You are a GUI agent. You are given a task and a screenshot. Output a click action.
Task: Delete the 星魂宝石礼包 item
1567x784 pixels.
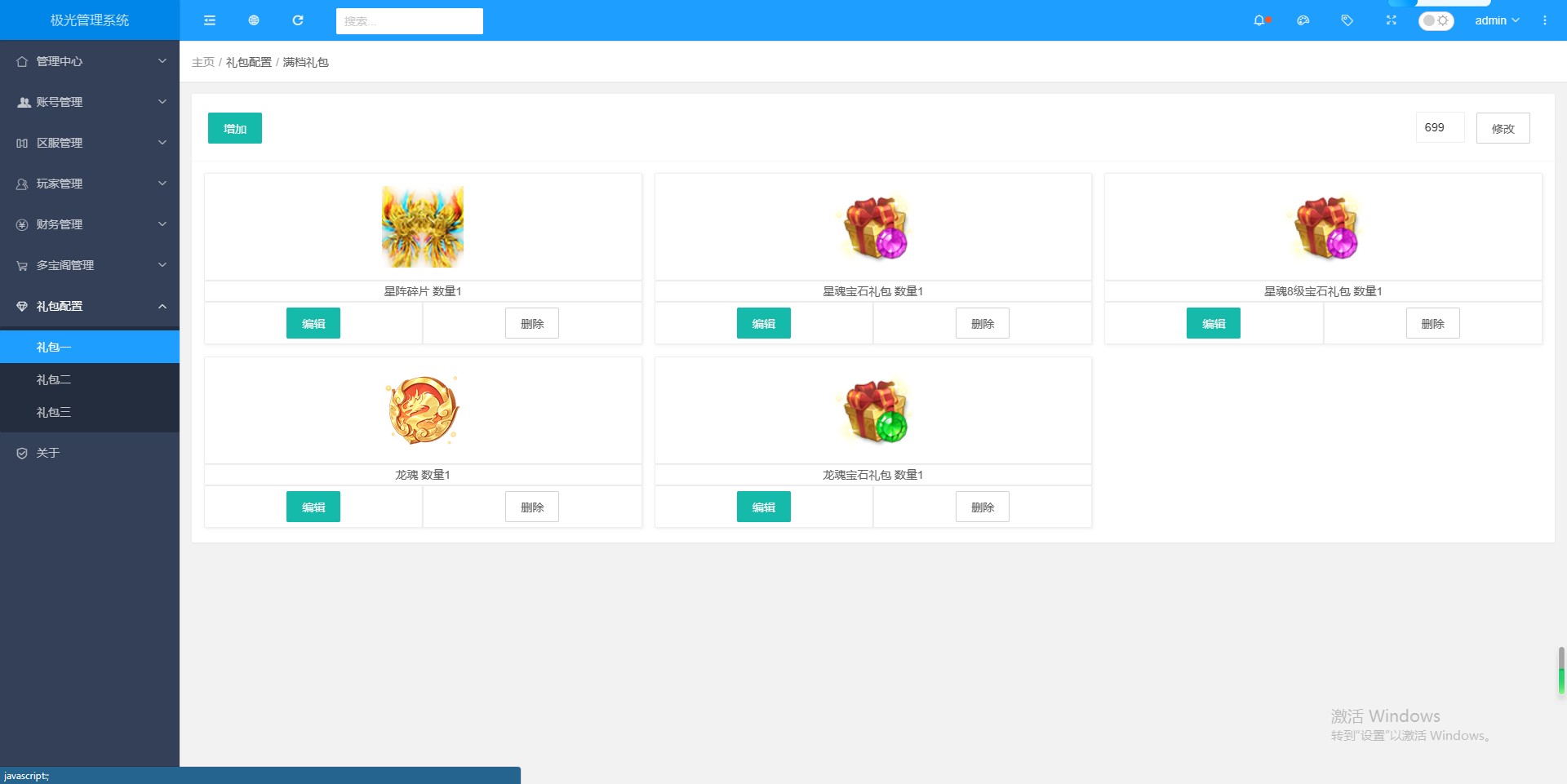(x=983, y=323)
